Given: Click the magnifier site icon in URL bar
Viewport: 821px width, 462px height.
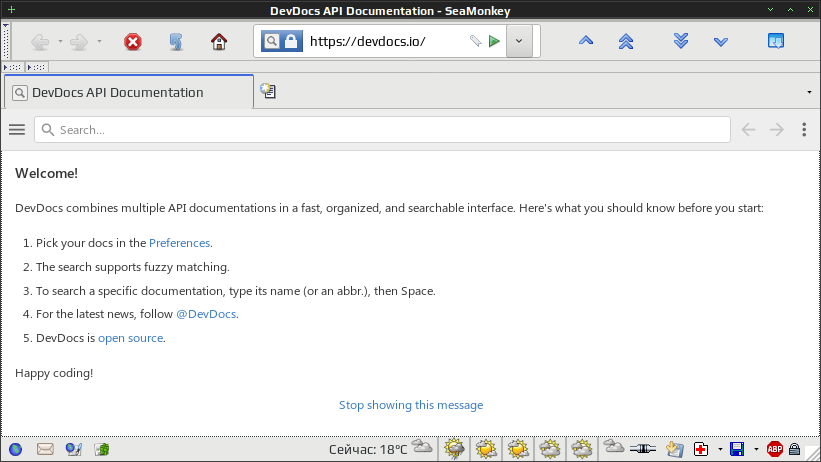Looking at the screenshot, I should point(271,41).
